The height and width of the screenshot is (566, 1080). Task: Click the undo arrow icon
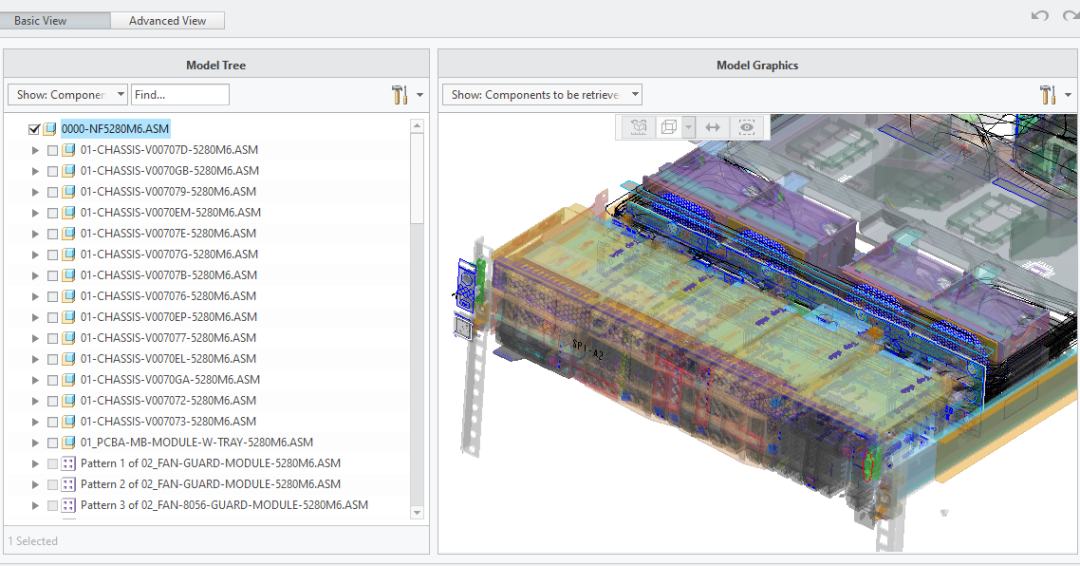coord(1040,17)
